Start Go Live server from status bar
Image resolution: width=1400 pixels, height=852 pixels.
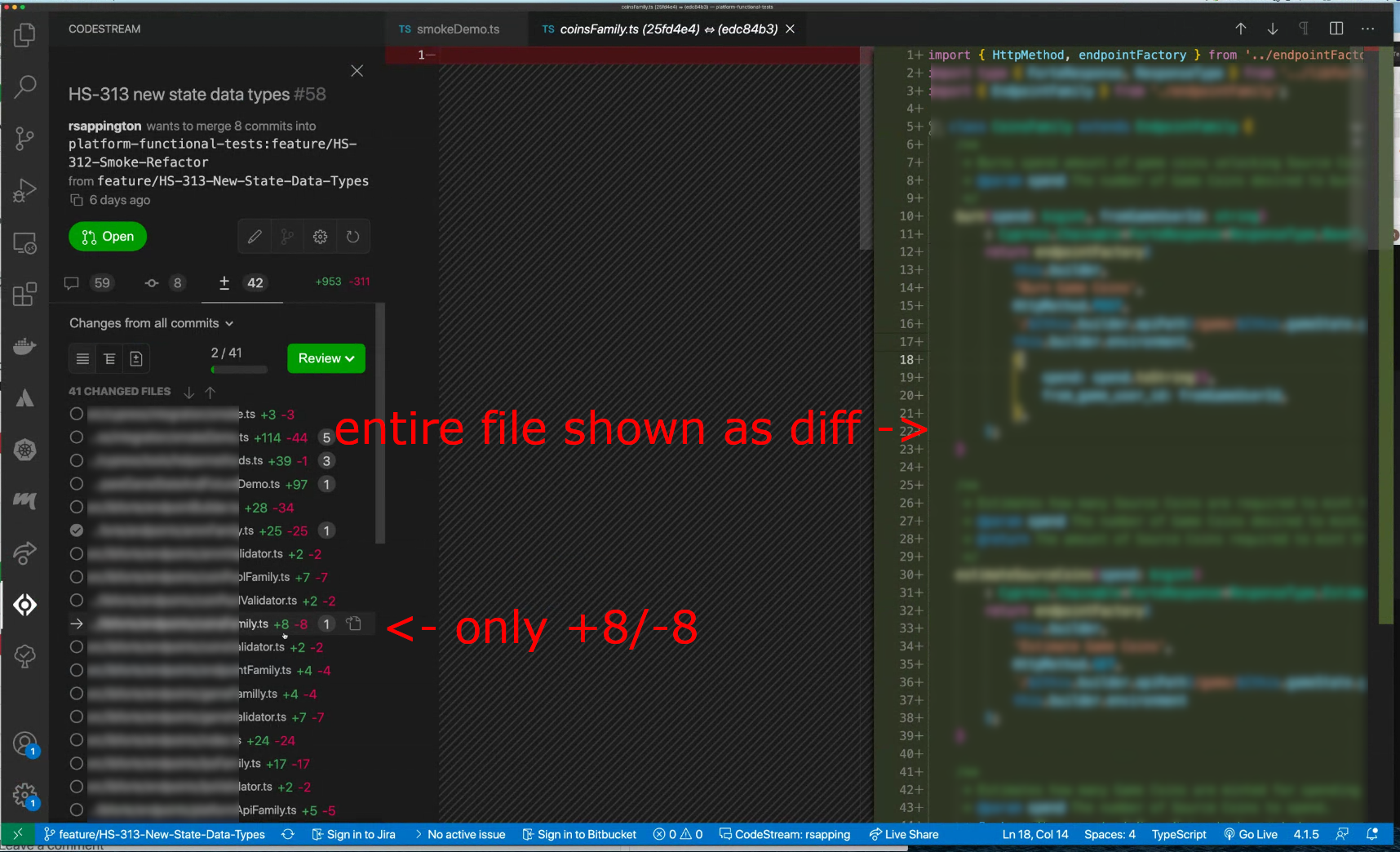[1251, 834]
